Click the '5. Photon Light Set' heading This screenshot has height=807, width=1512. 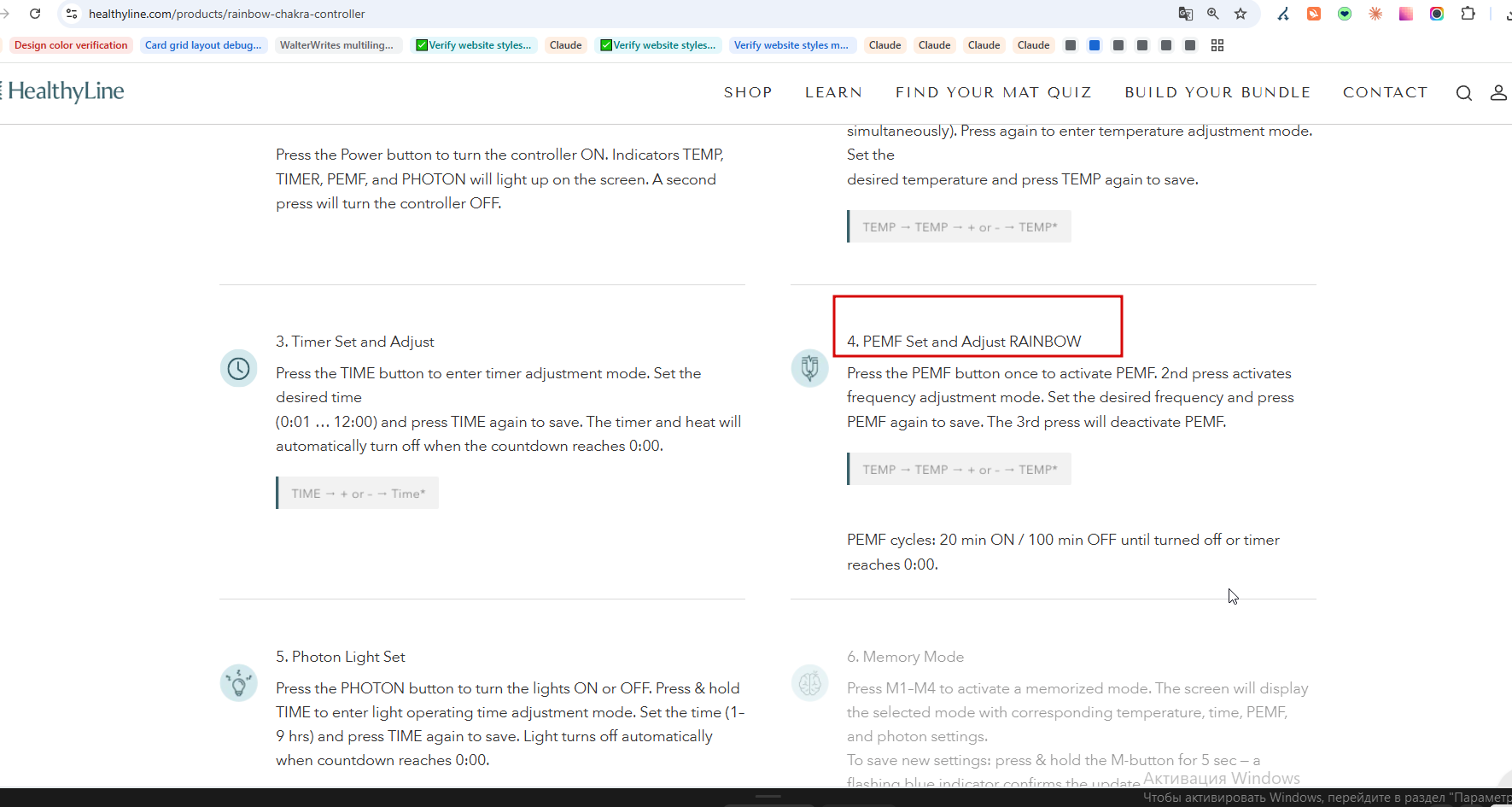pyautogui.click(x=340, y=657)
